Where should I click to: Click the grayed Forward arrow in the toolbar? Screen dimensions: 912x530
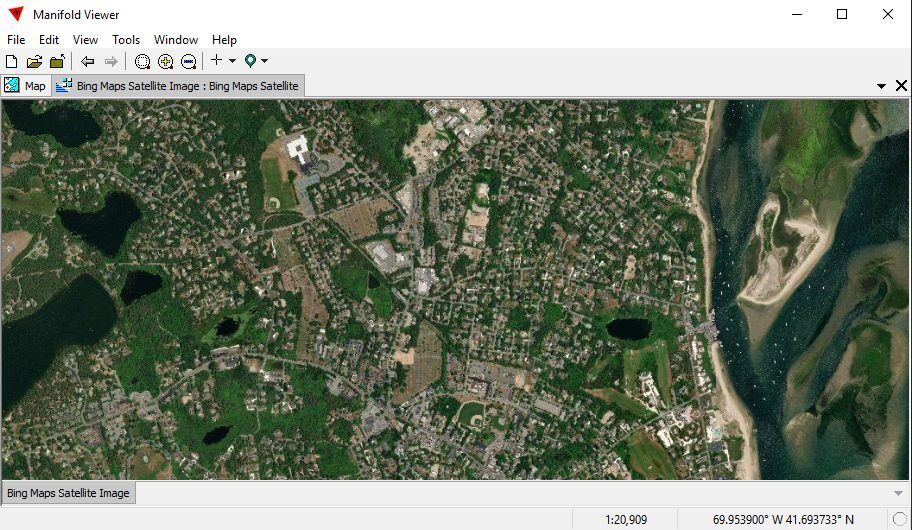[x=111, y=62]
